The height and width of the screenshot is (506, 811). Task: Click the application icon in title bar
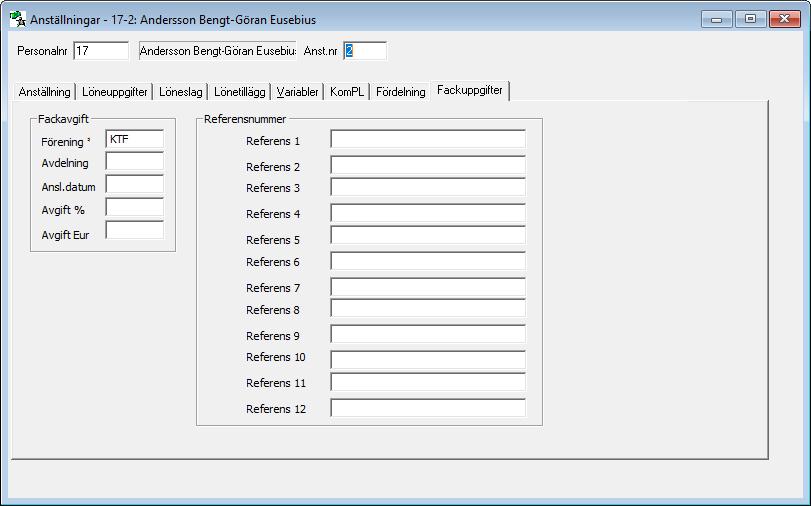pos(18,19)
